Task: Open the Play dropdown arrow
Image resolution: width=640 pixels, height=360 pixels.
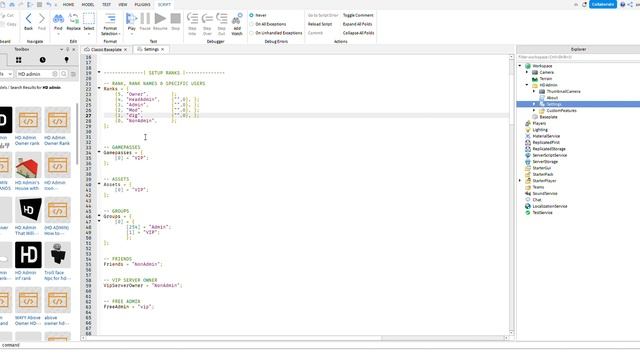Action: 131,33
